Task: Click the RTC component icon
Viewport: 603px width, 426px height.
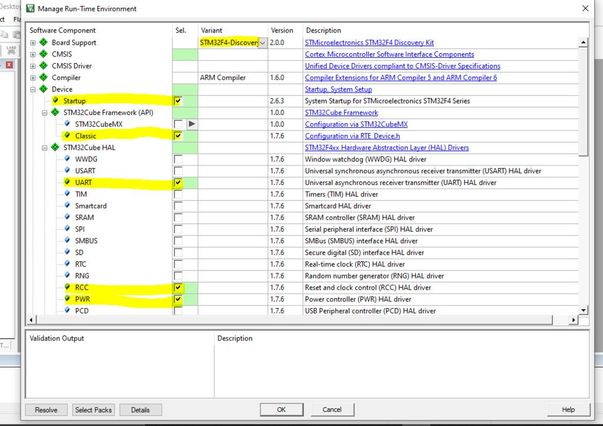Action: [67, 264]
